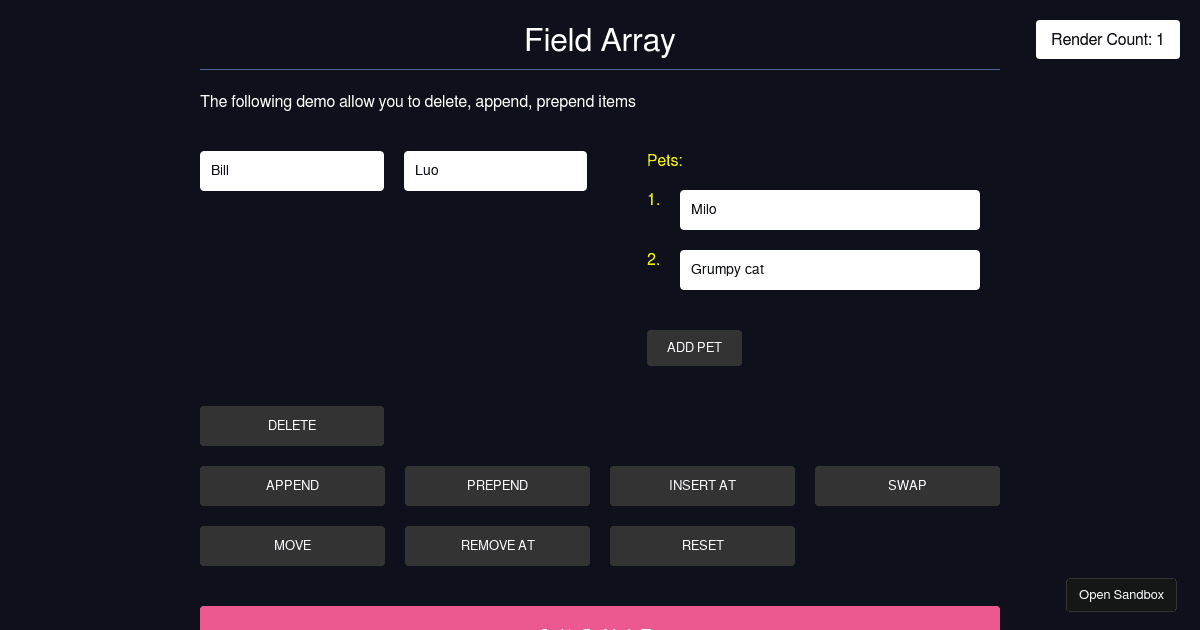Screen dimensions: 1200x630
Task: Click the pink submit button at the bottom
Action: point(599,620)
